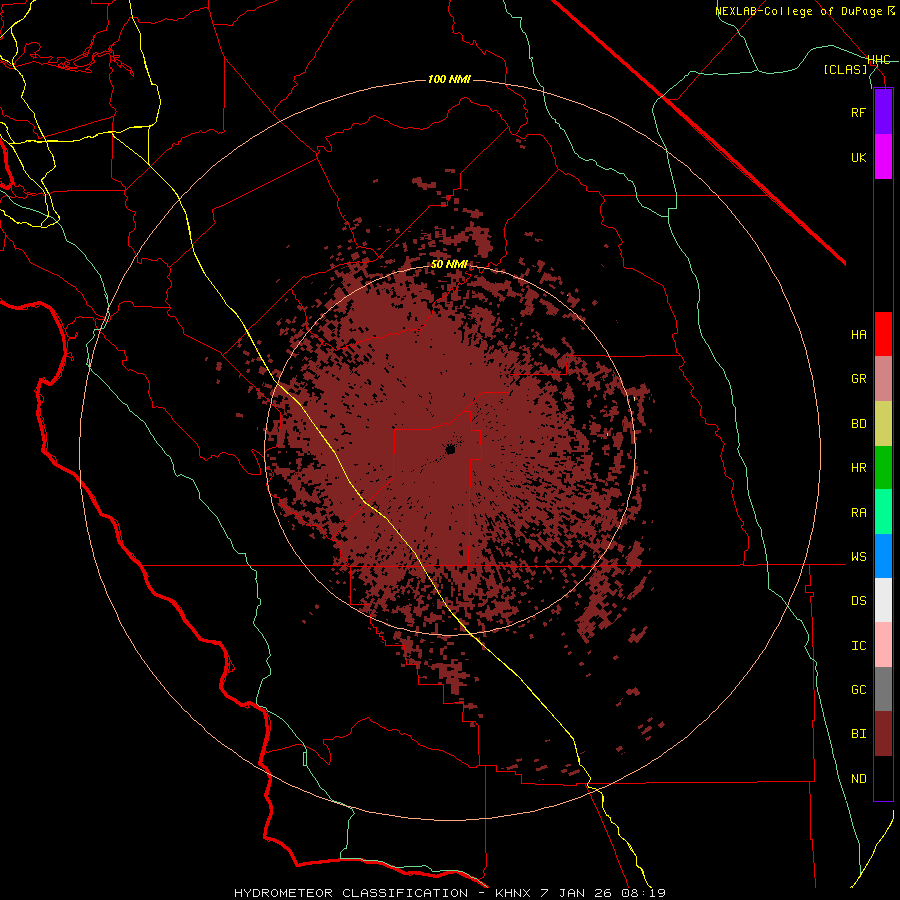Click the 50 NMI range ring label

(x=449, y=264)
